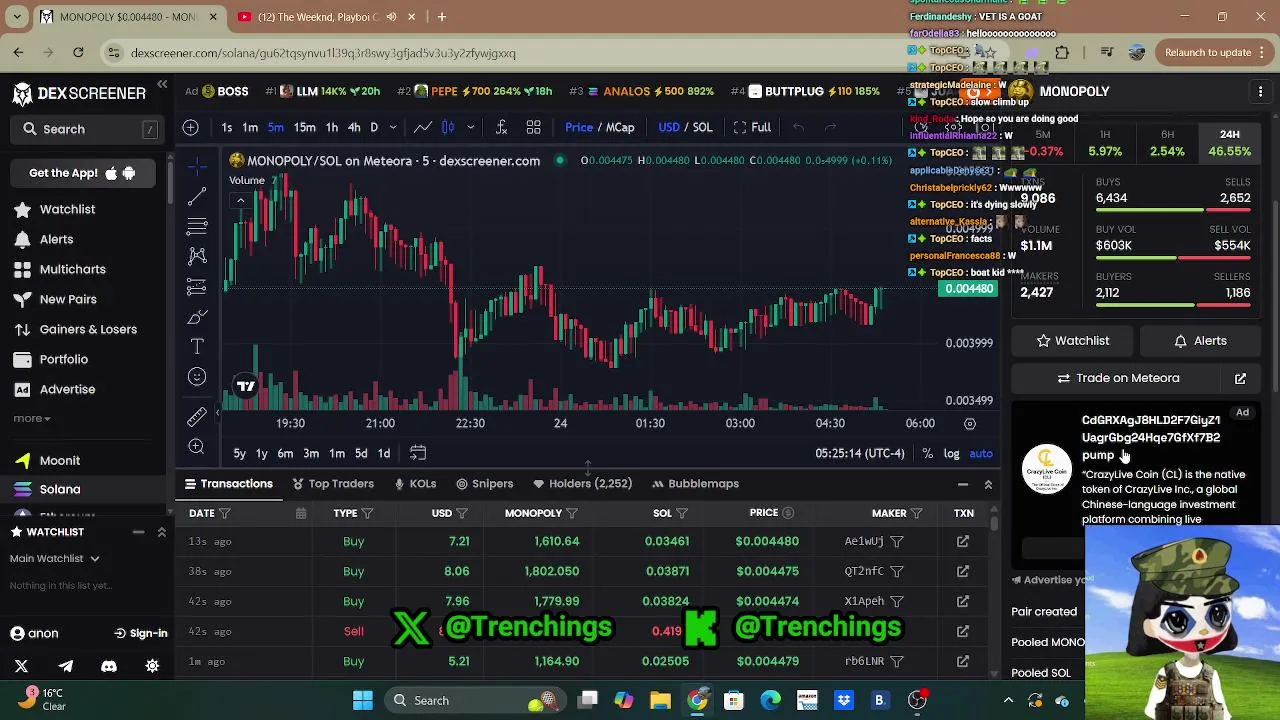Filter transactions by maker Ae1wUj
Screen dimensions: 1280x720
click(x=897, y=541)
